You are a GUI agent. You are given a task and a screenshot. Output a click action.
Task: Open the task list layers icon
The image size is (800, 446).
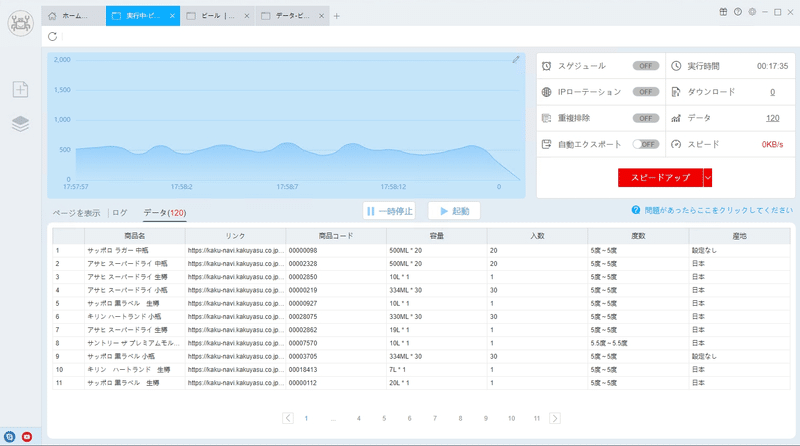point(20,123)
